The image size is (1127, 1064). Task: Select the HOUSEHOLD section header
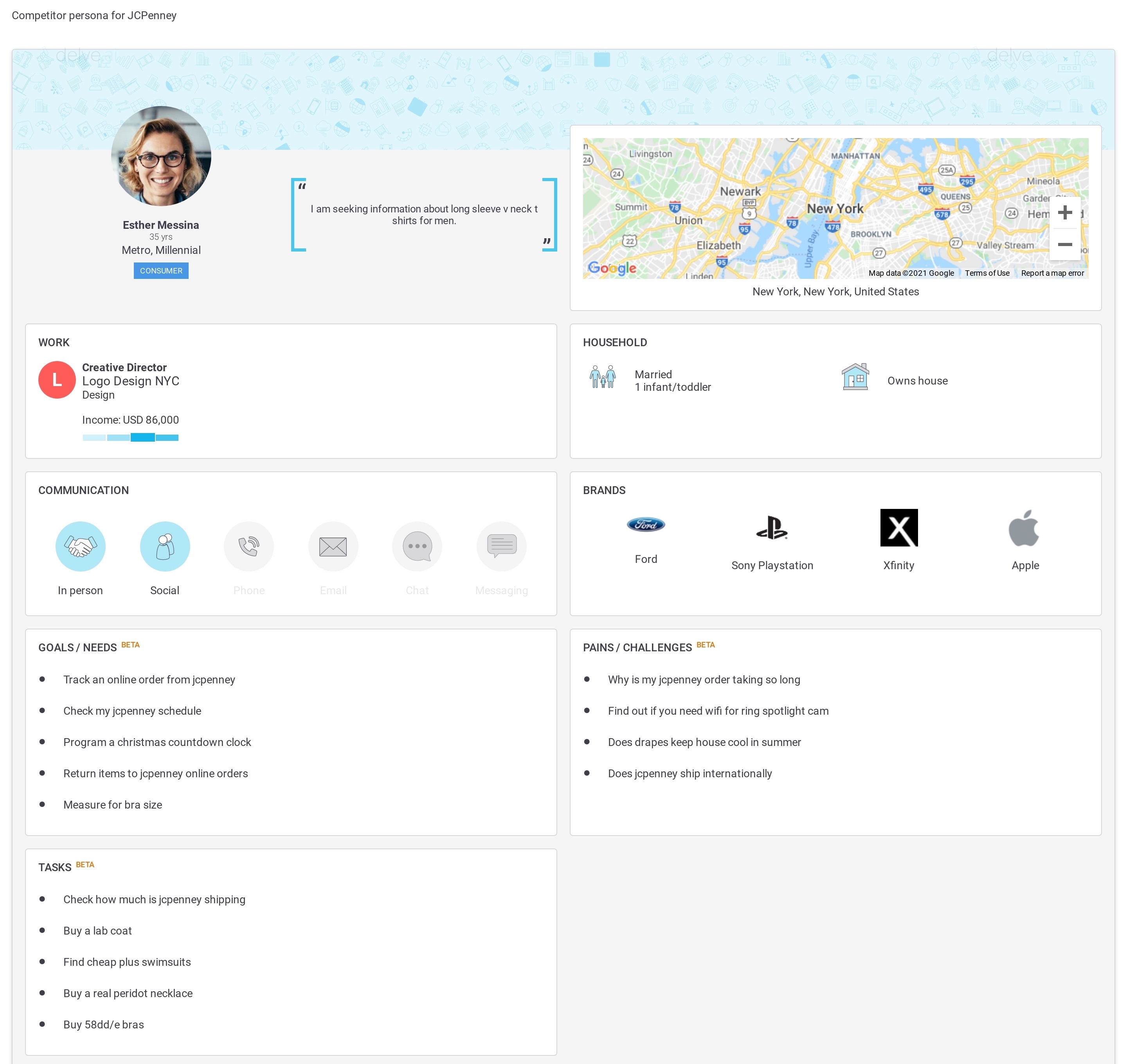pyautogui.click(x=614, y=342)
